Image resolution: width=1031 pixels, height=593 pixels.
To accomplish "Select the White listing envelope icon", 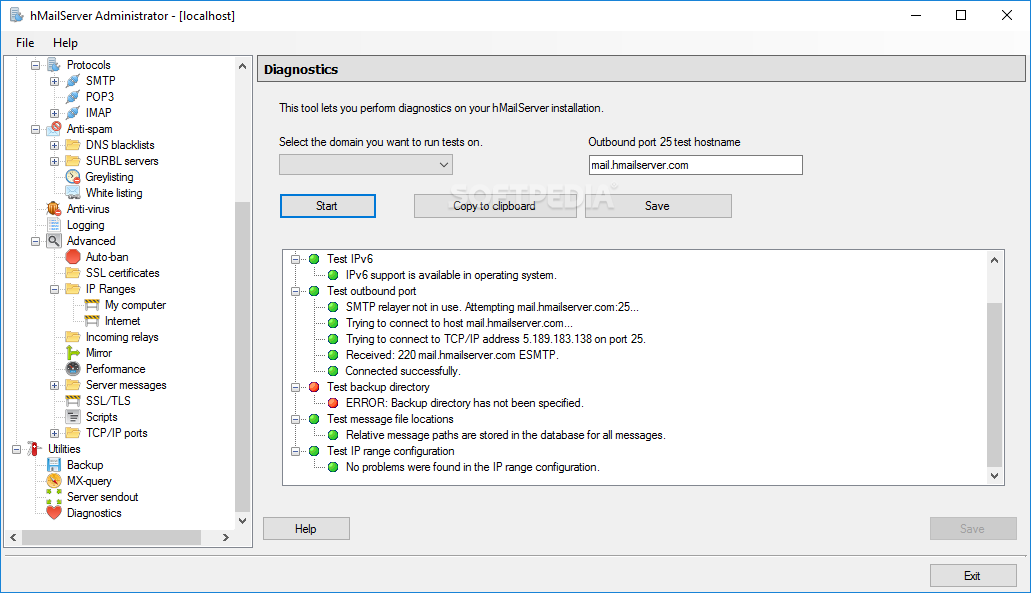I will click(73, 193).
